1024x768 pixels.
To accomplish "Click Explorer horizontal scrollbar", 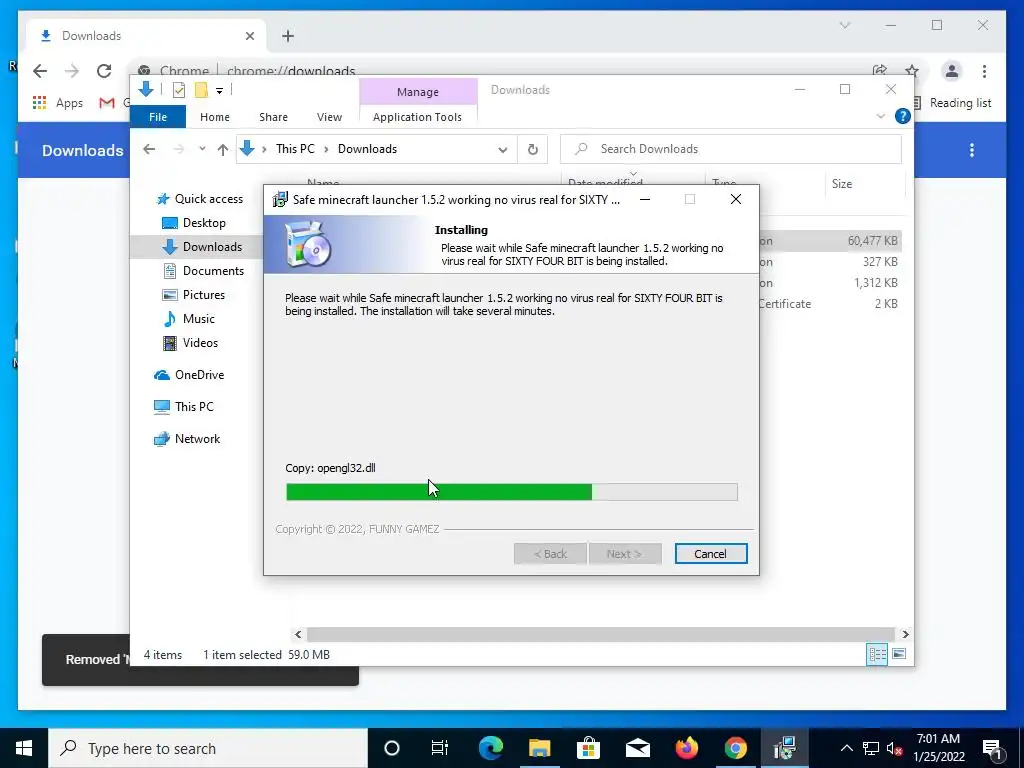I will pos(600,634).
